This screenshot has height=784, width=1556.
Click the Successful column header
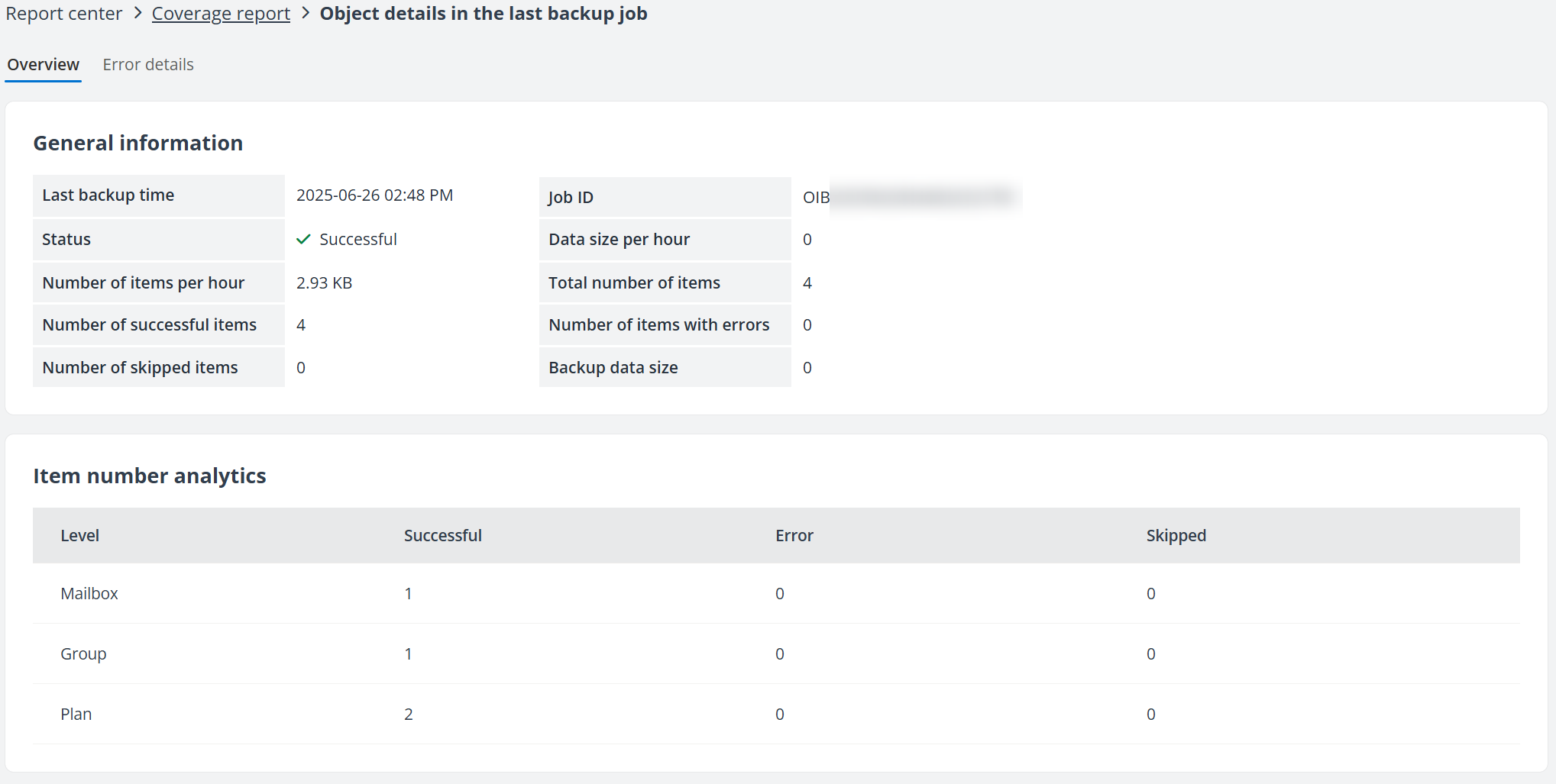[443, 535]
